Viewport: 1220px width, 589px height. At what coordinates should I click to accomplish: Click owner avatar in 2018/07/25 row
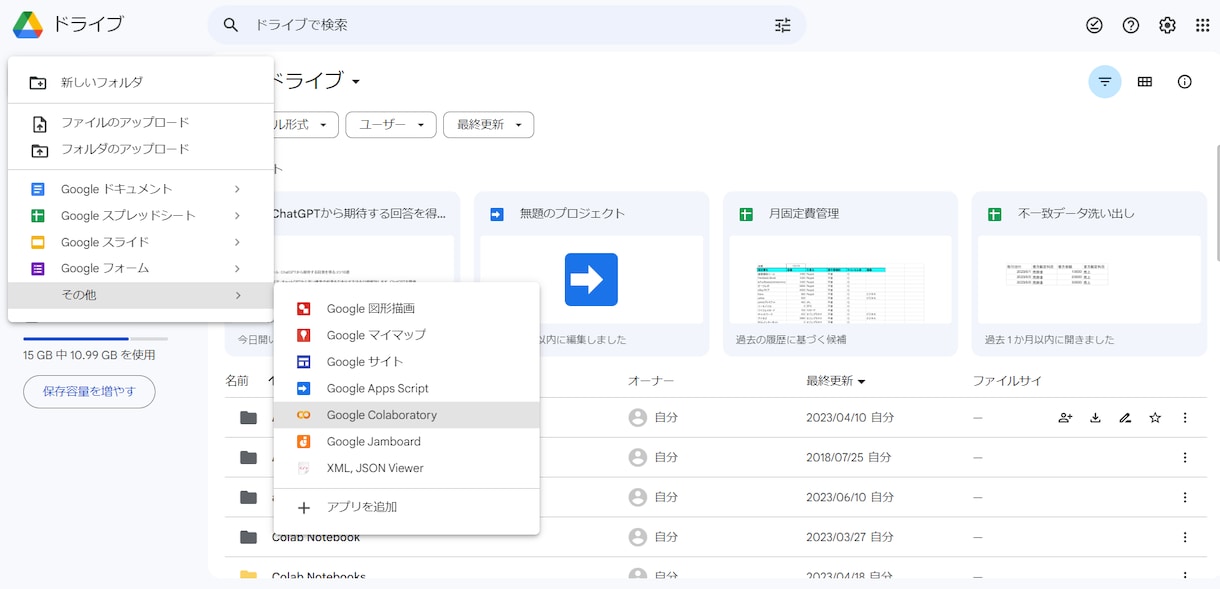[x=638, y=458]
